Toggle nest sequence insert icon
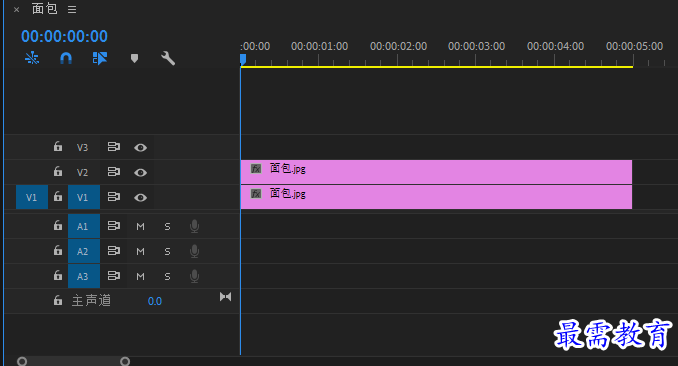 pyautogui.click(x=32, y=58)
